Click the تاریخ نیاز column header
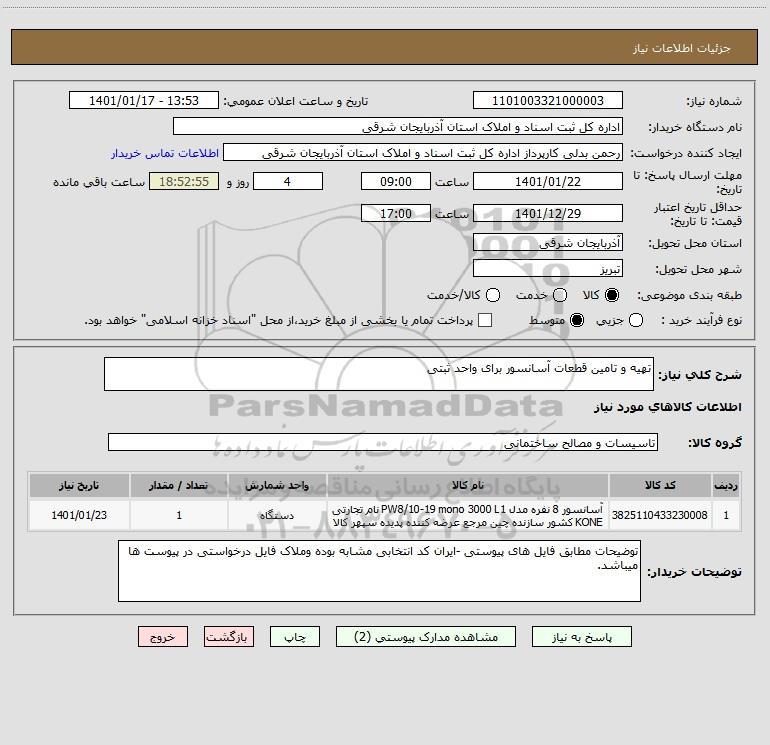This screenshot has height=745, width=770. coord(79,485)
